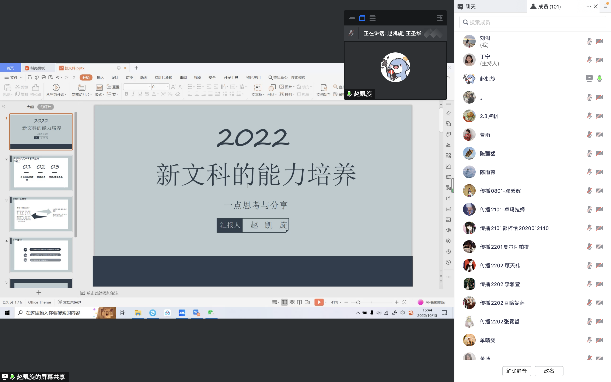The width and height of the screenshot is (611, 382).
Task: Open Windows Start menu
Action: pos(7,313)
